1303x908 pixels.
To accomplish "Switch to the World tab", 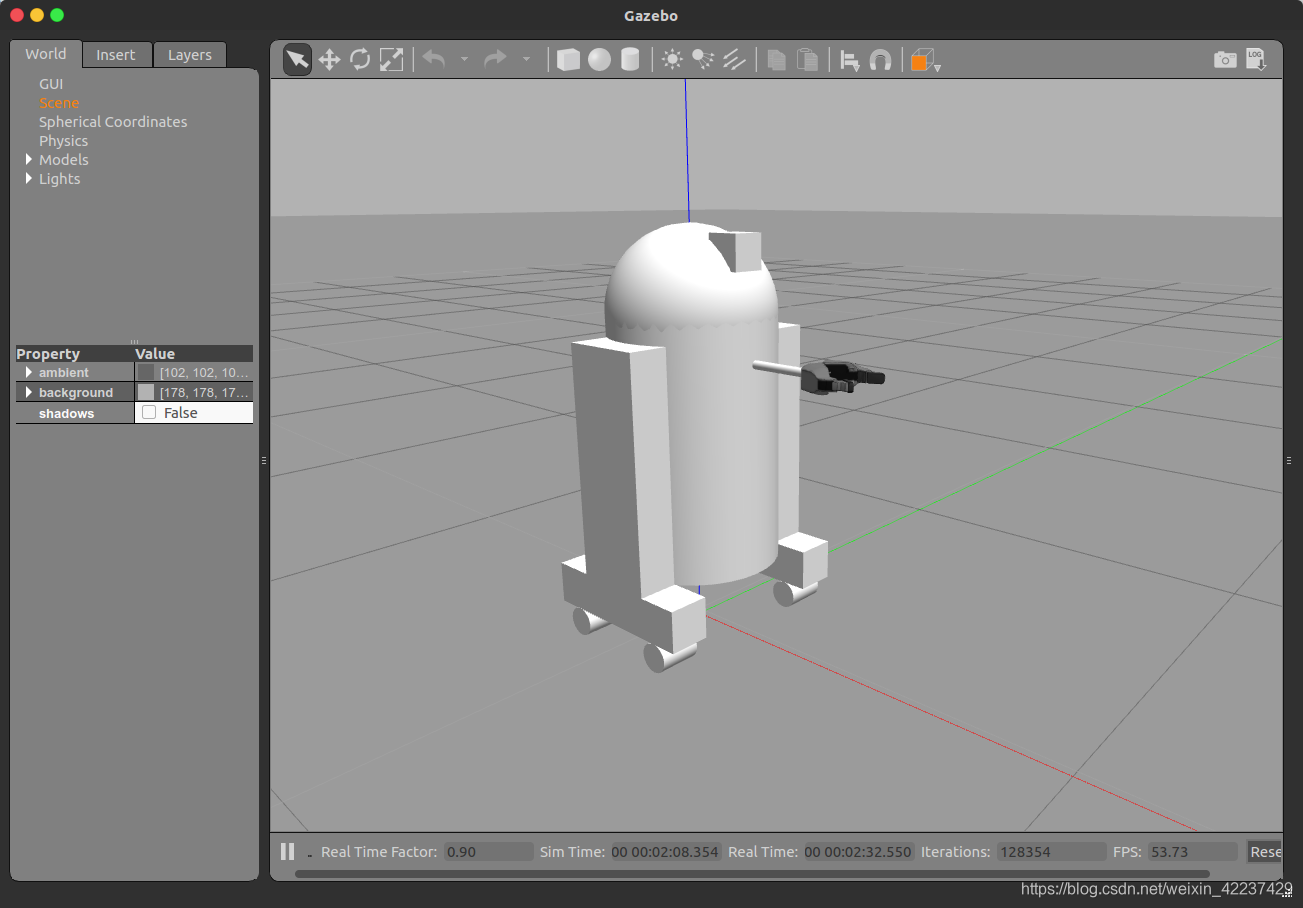I will [x=46, y=54].
